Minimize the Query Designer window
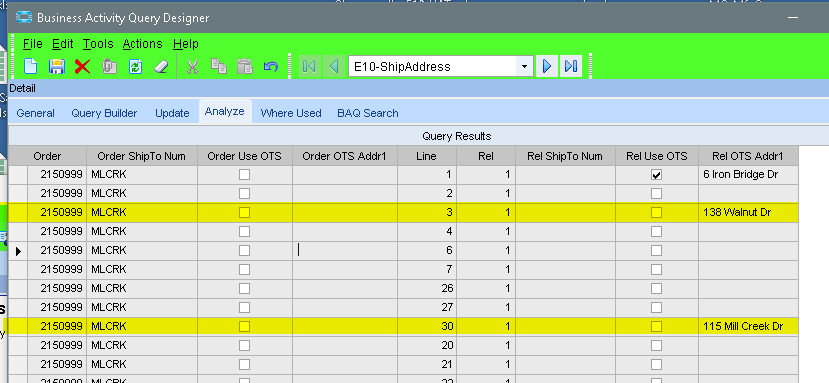The image size is (829, 383). pyautogui.click(x=793, y=17)
